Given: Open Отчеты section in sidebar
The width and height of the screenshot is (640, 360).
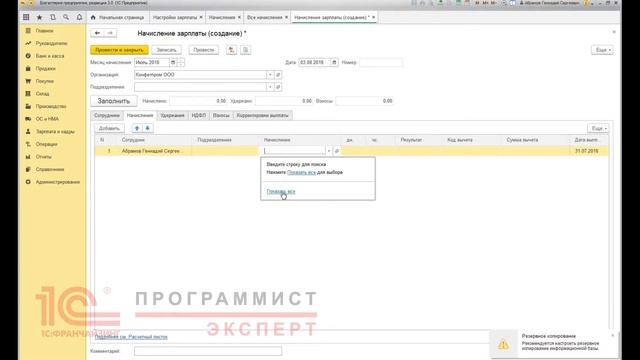Looking at the screenshot, I should (x=43, y=157).
